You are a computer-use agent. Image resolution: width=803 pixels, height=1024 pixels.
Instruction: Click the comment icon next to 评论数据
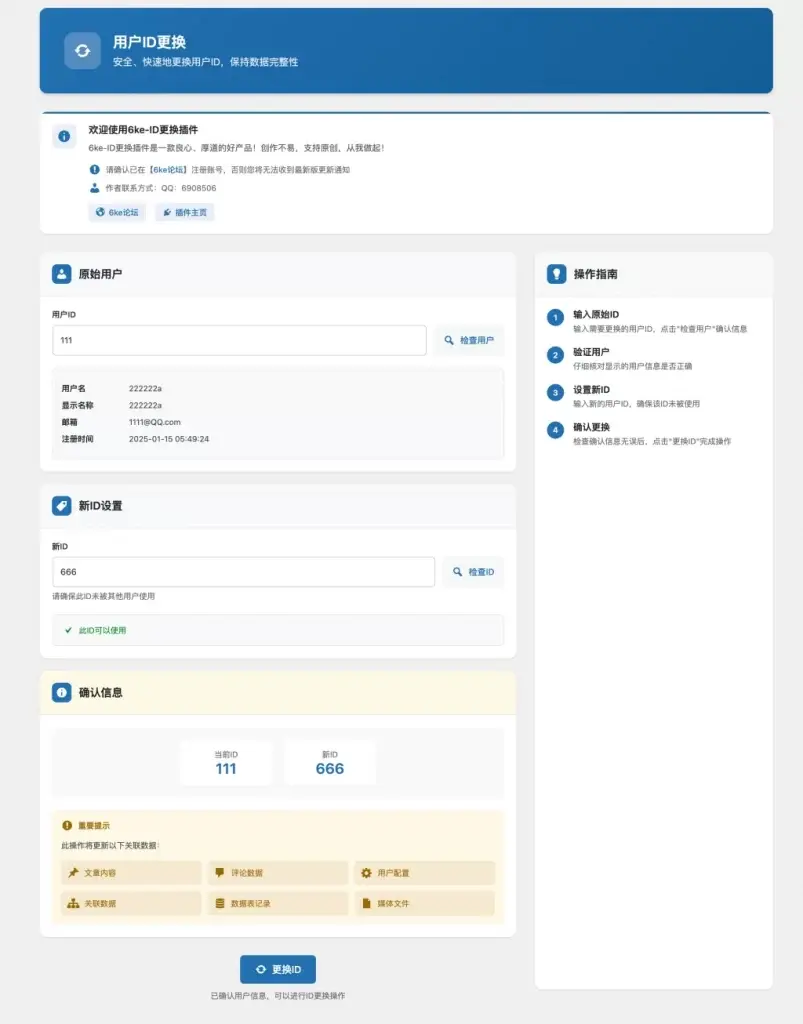(221, 872)
